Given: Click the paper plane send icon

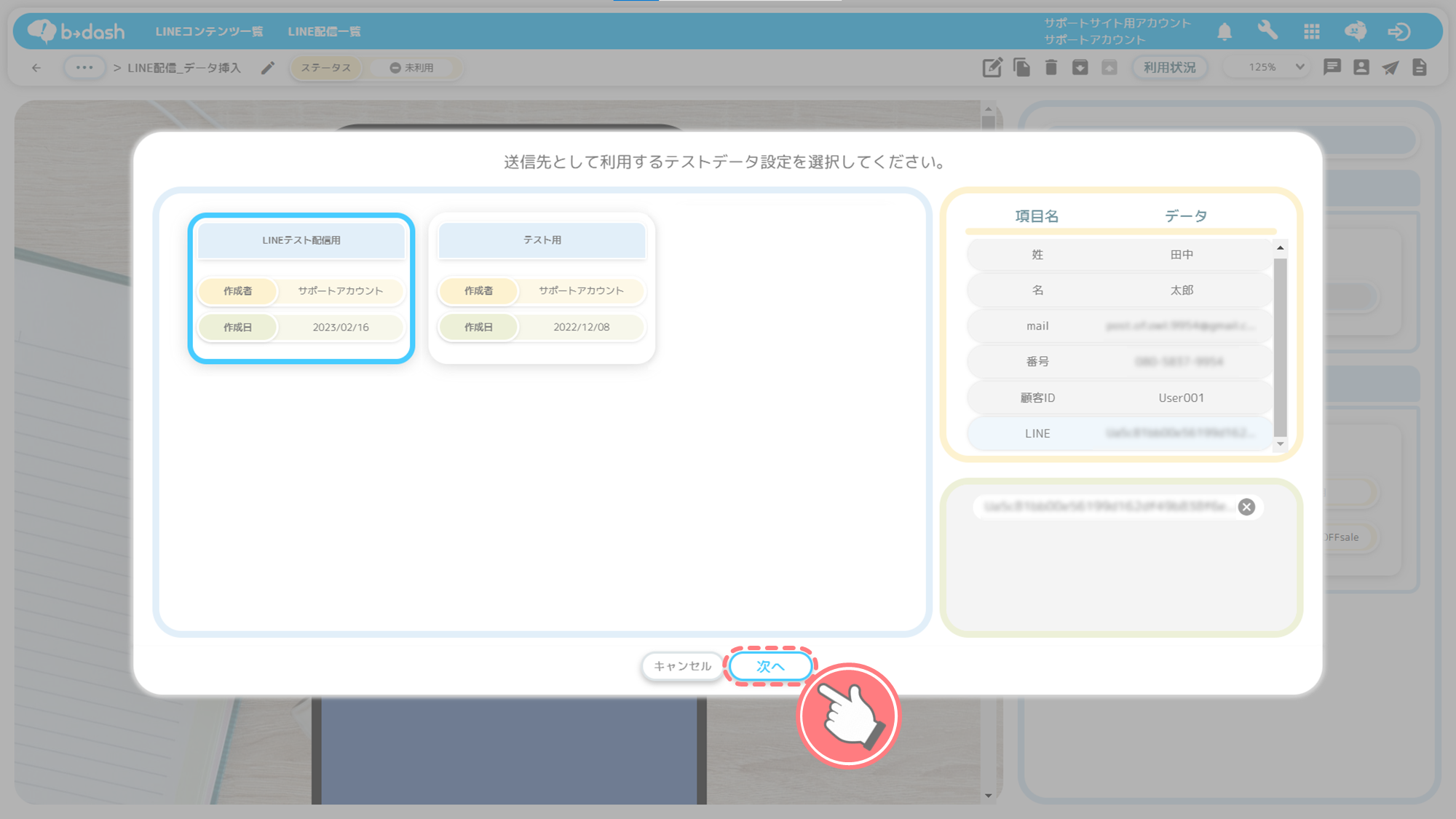Looking at the screenshot, I should 1390,68.
